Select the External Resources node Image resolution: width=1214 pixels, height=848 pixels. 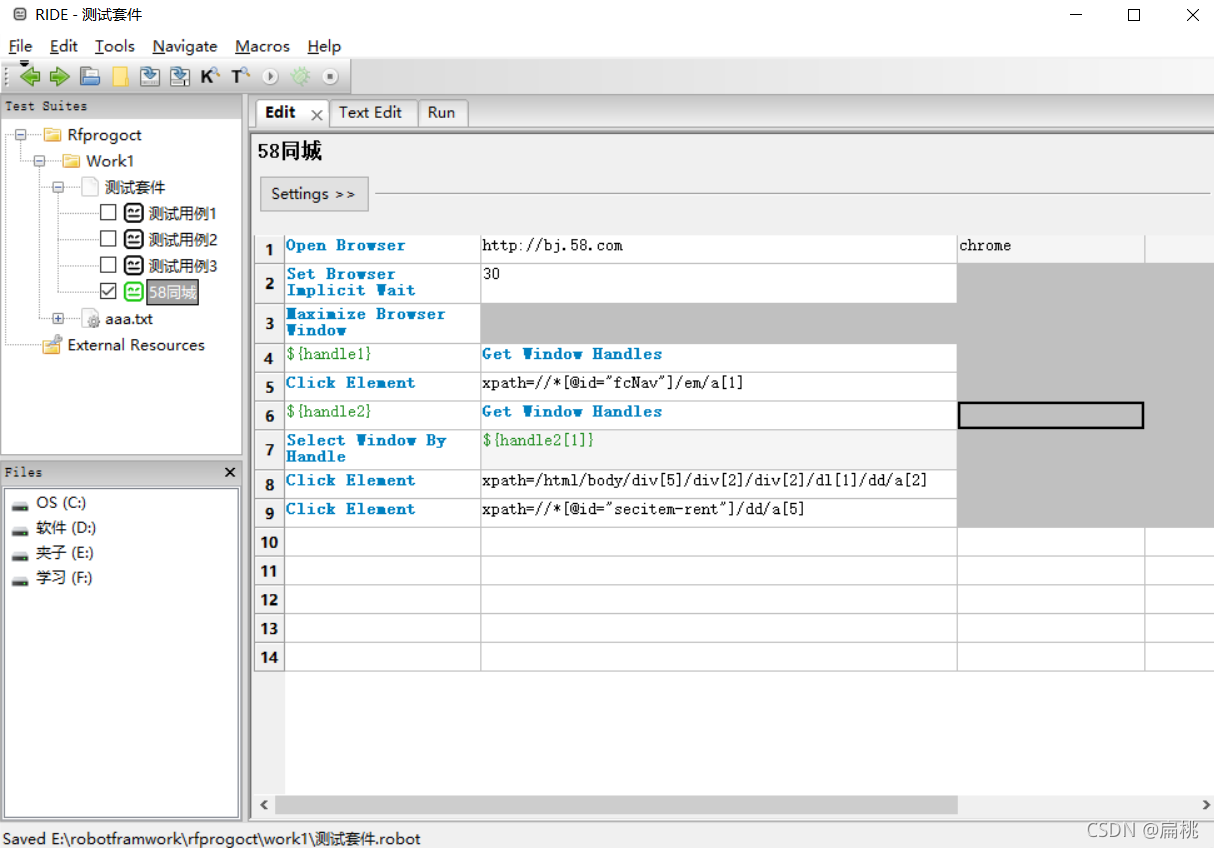coord(136,345)
